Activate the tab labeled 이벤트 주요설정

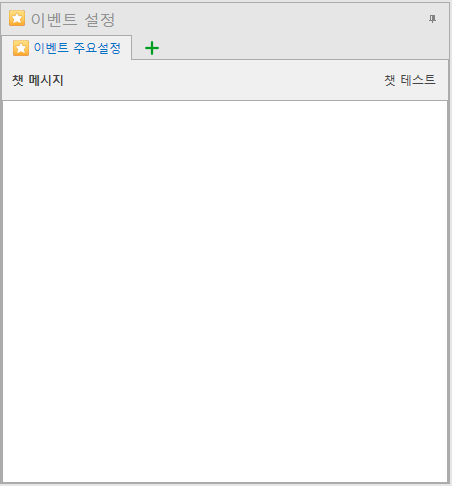[67, 48]
